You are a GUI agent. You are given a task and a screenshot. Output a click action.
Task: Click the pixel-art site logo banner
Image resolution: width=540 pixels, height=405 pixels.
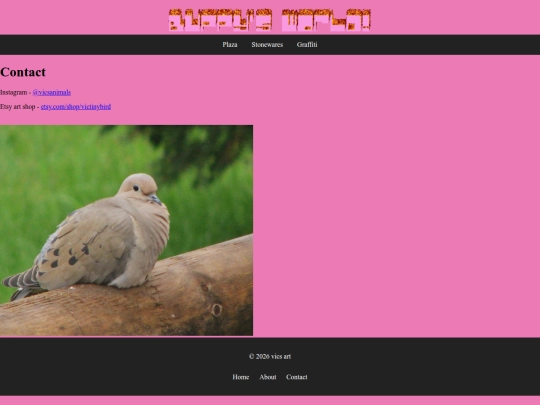tap(270, 20)
